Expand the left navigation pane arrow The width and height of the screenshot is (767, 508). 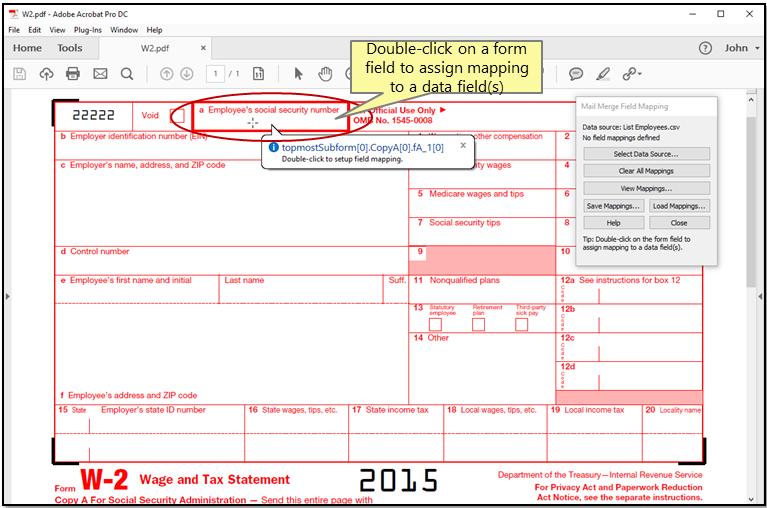click(x=7, y=296)
